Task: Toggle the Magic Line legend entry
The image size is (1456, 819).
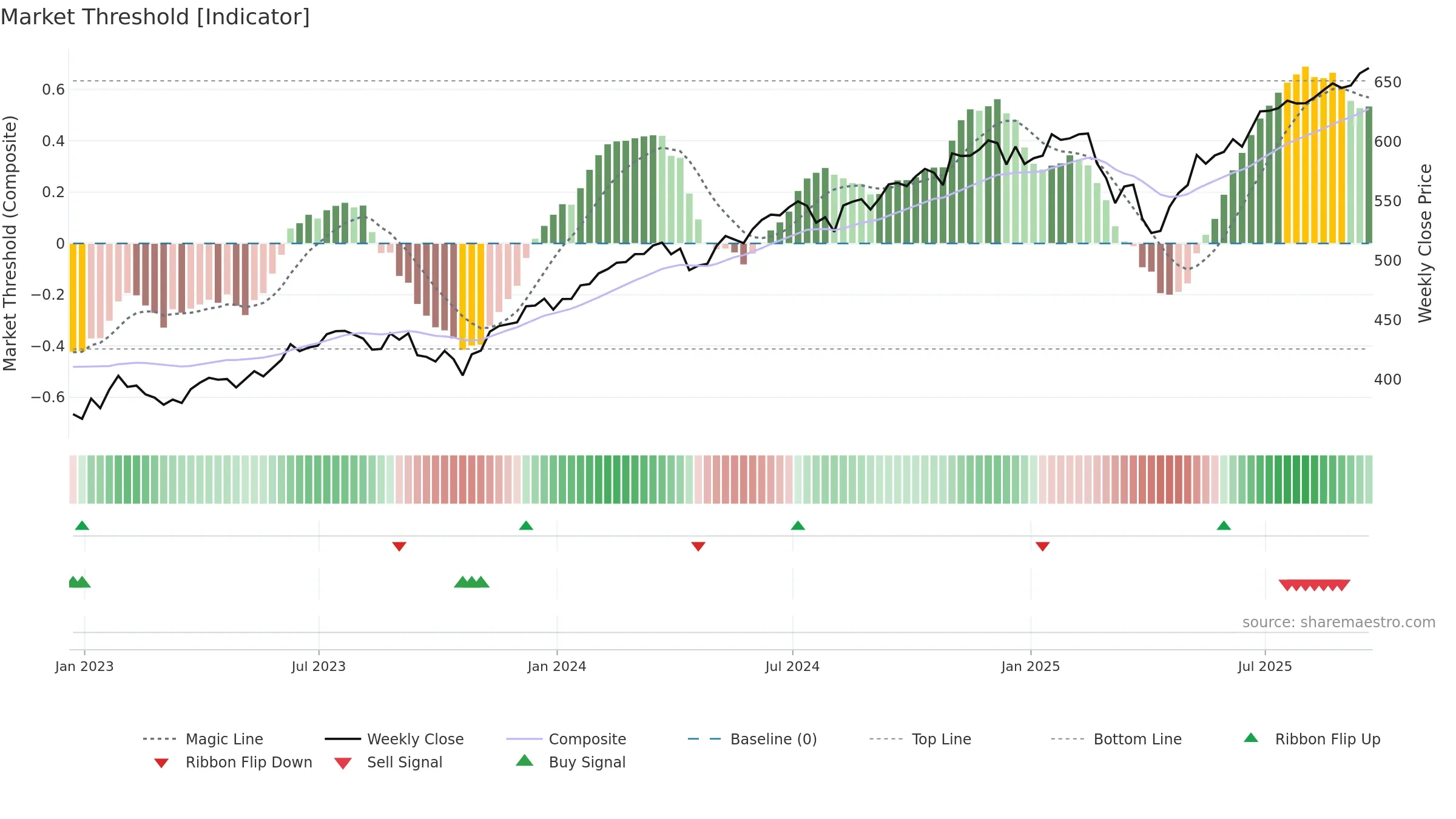Action: pyautogui.click(x=203, y=739)
